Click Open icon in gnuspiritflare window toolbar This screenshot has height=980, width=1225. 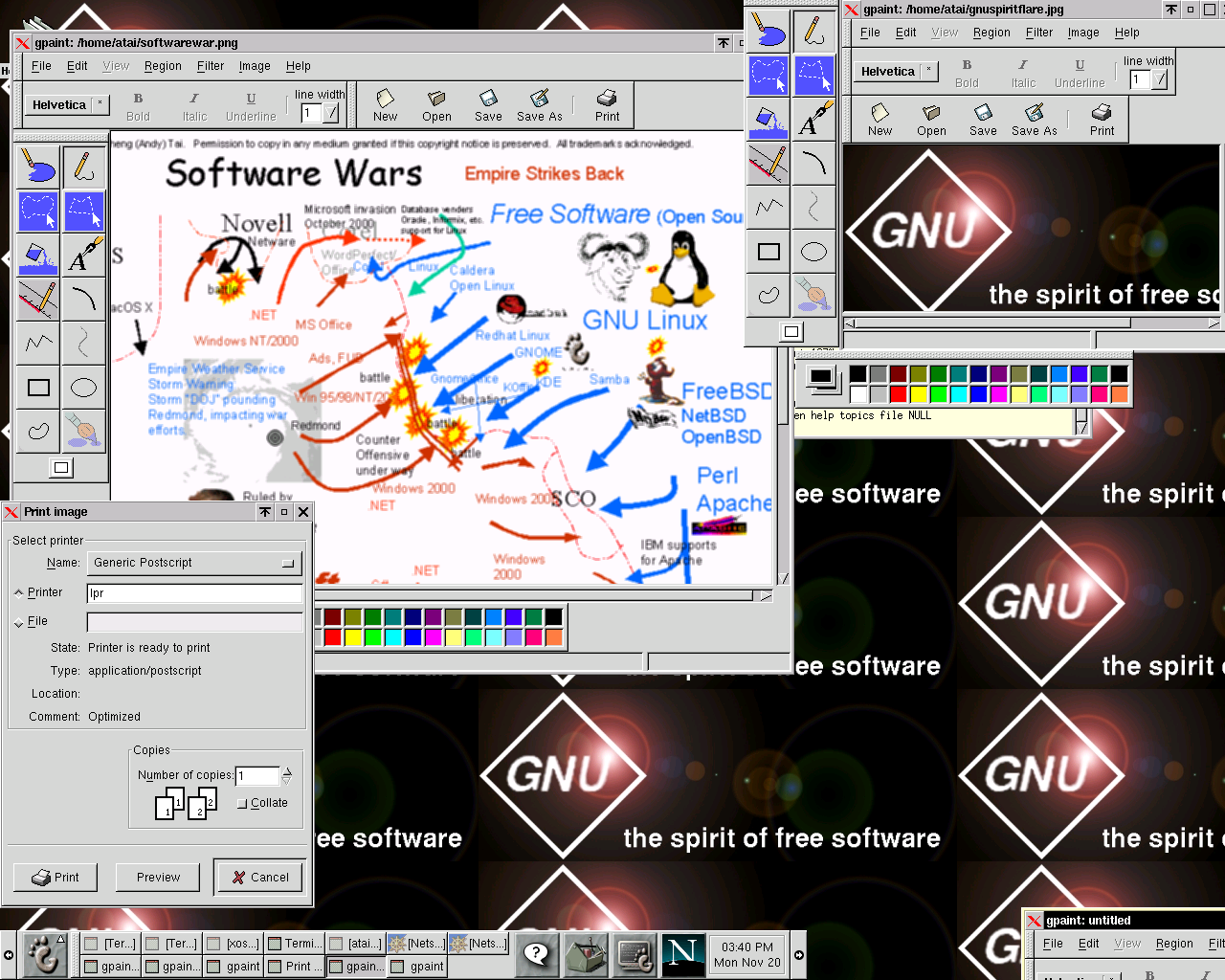tap(931, 120)
